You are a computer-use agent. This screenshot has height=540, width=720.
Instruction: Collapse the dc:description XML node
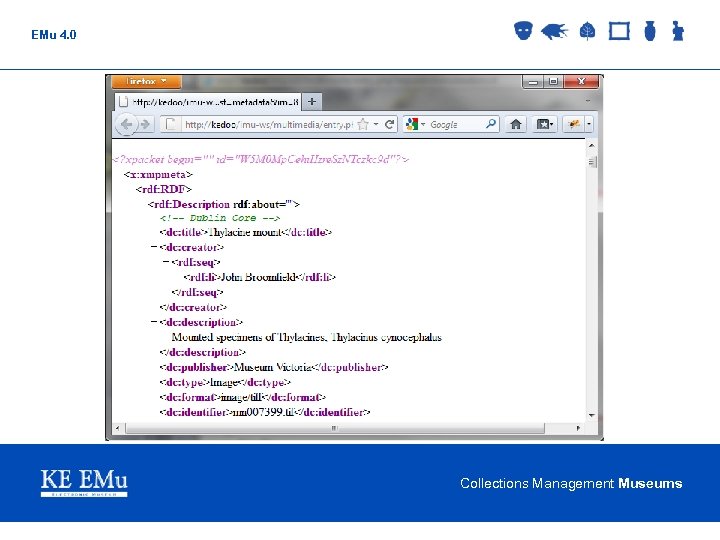(154, 322)
